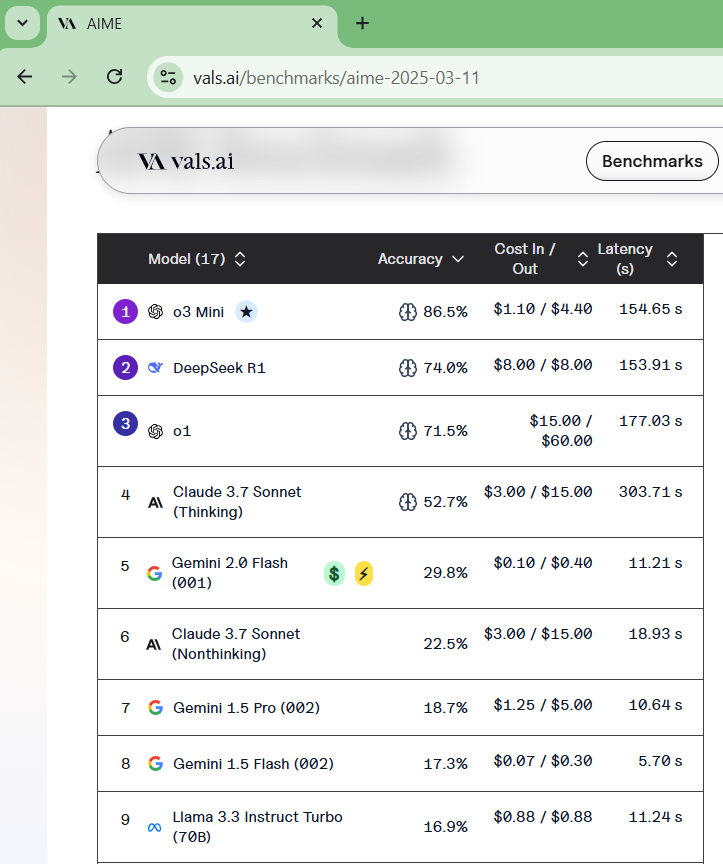The width and height of the screenshot is (723, 864).
Task: Open the o1 model name
Action: pyautogui.click(x=182, y=431)
